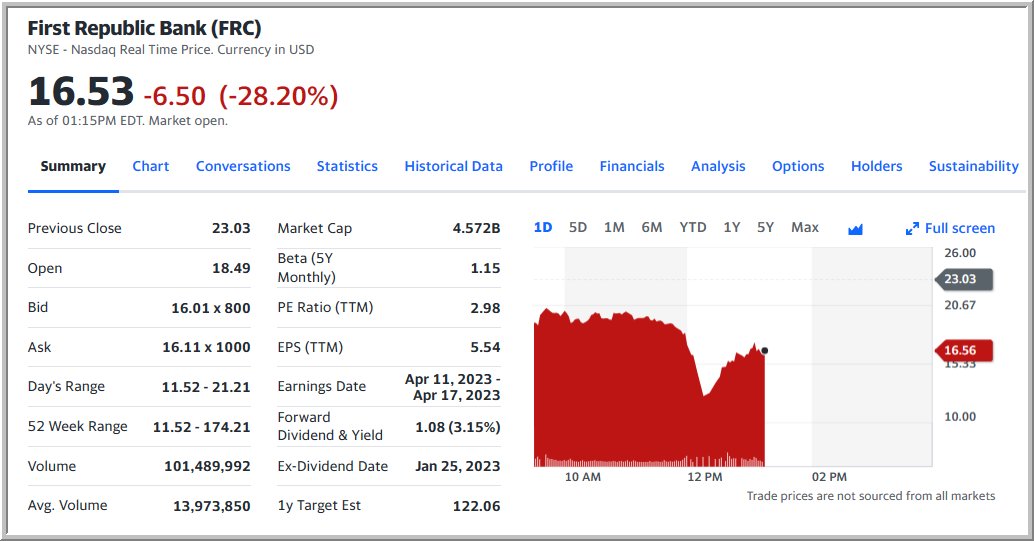Switch to the Analysis tab
The image size is (1034, 541).
(x=718, y=166)
